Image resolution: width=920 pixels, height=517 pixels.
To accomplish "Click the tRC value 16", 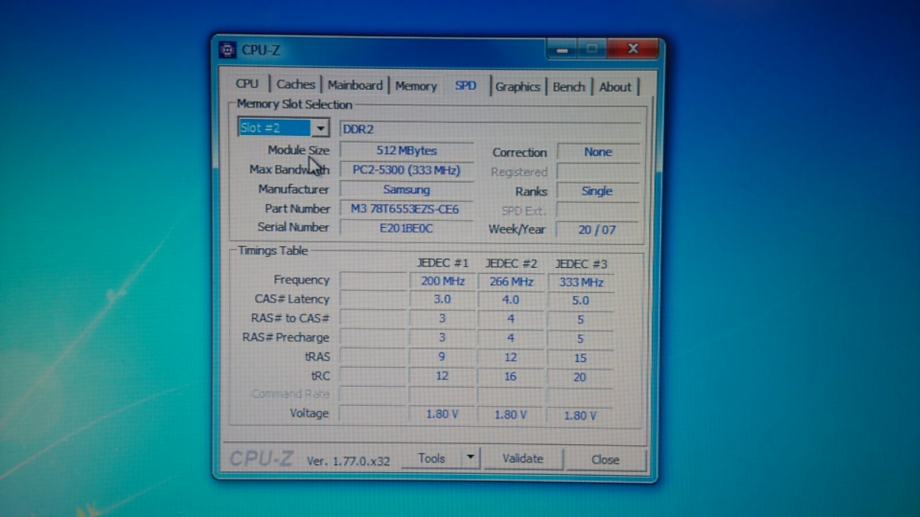I will tap(510, 377).
